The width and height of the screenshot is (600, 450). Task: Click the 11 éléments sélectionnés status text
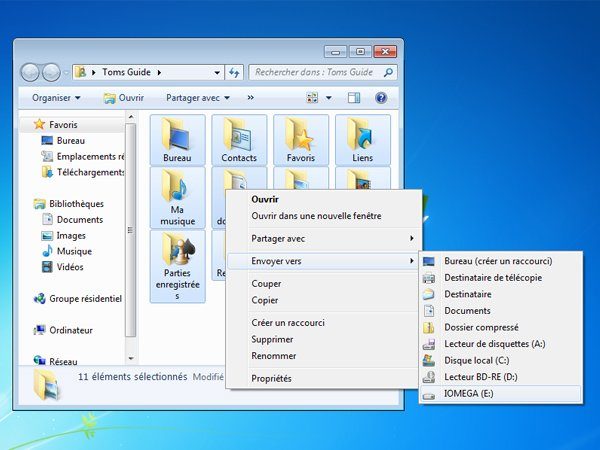point(133,377)
